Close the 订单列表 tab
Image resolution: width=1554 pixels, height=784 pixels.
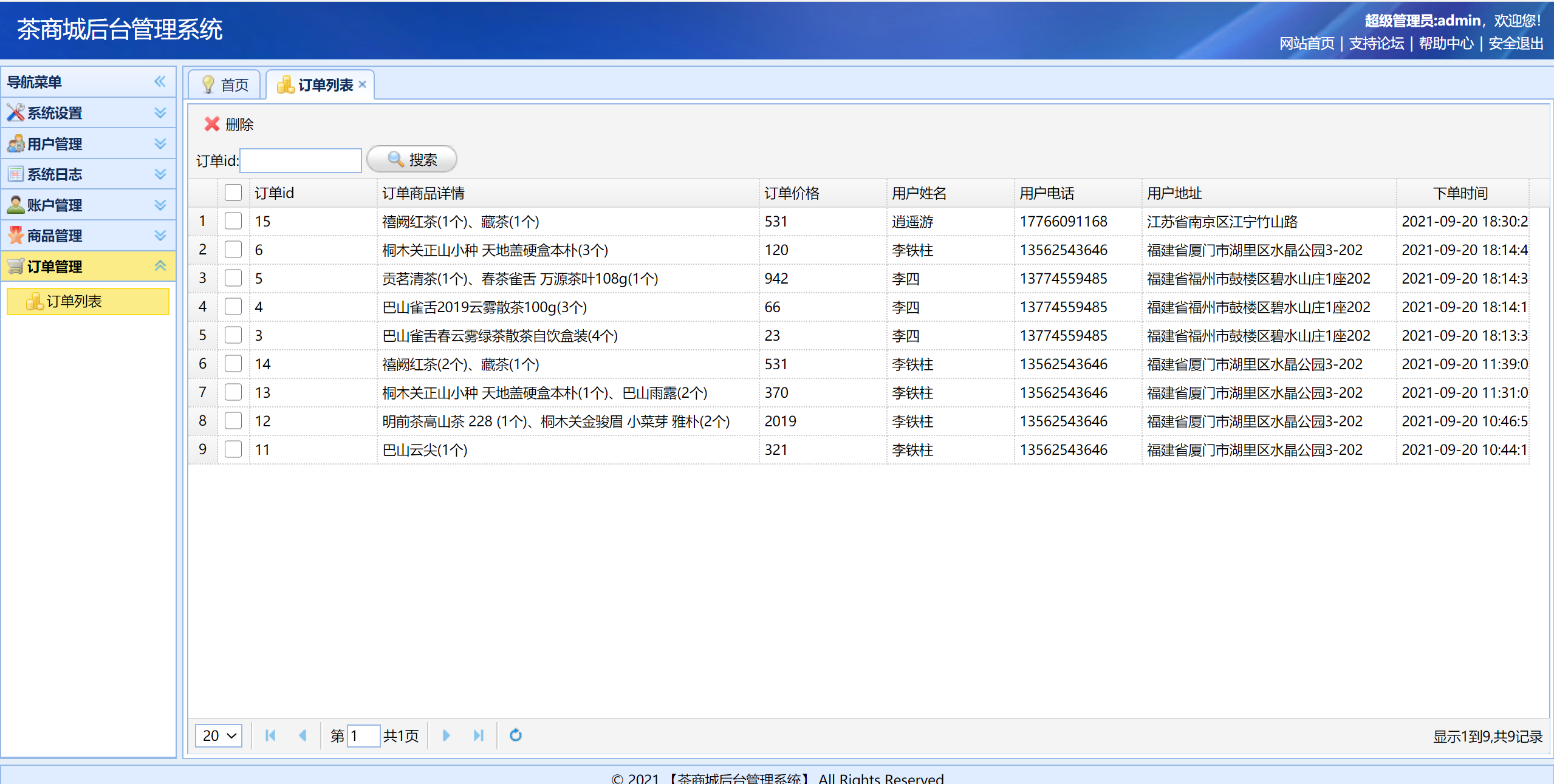[363, 84]
